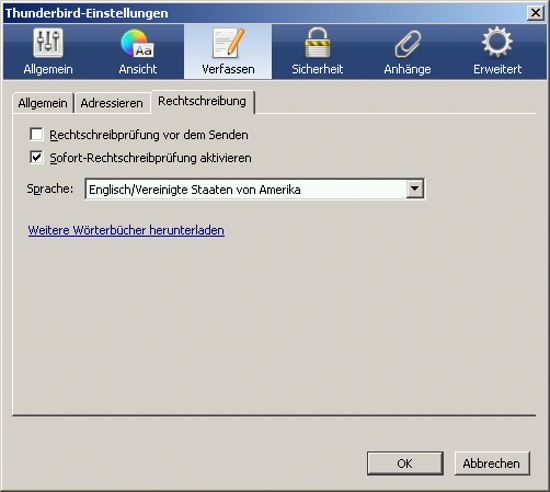Viewport: 550px width, 492px height.
Task: Cancel via the Abbrechen button
Action: [492, 464]
